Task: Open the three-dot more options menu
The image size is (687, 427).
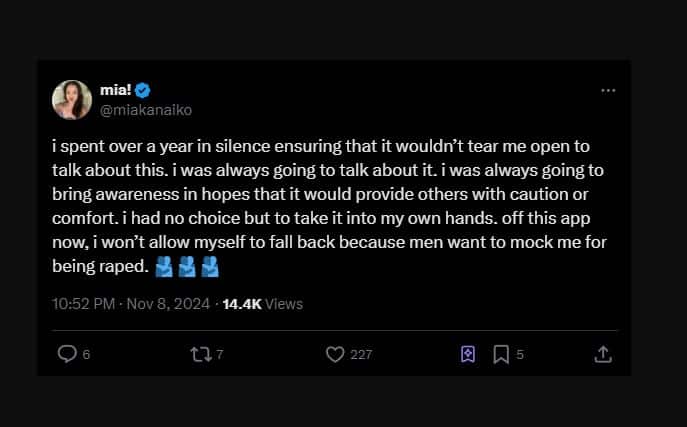Action: pos(608,90)
